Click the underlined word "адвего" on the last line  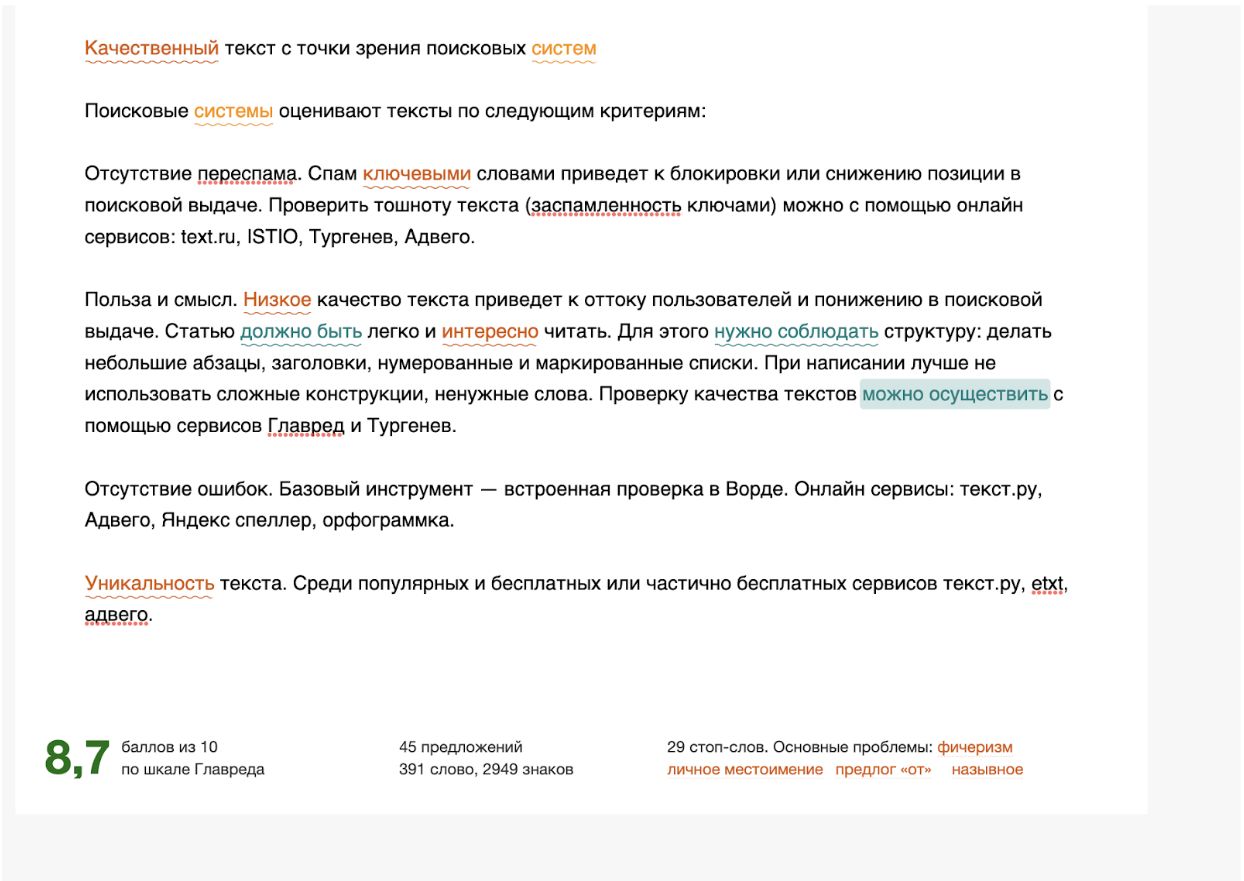(117, 614)
